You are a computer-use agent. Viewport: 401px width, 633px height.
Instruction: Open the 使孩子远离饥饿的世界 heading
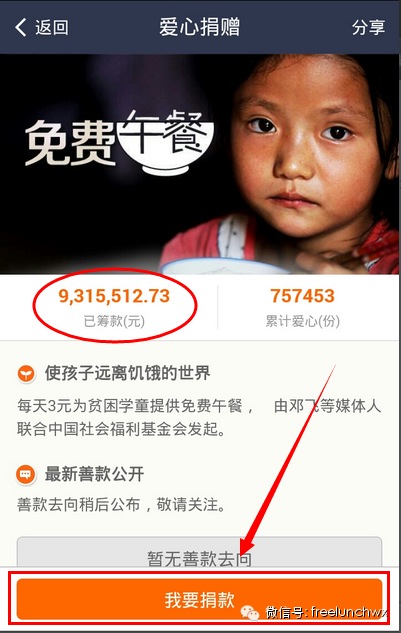click(128, 373)
